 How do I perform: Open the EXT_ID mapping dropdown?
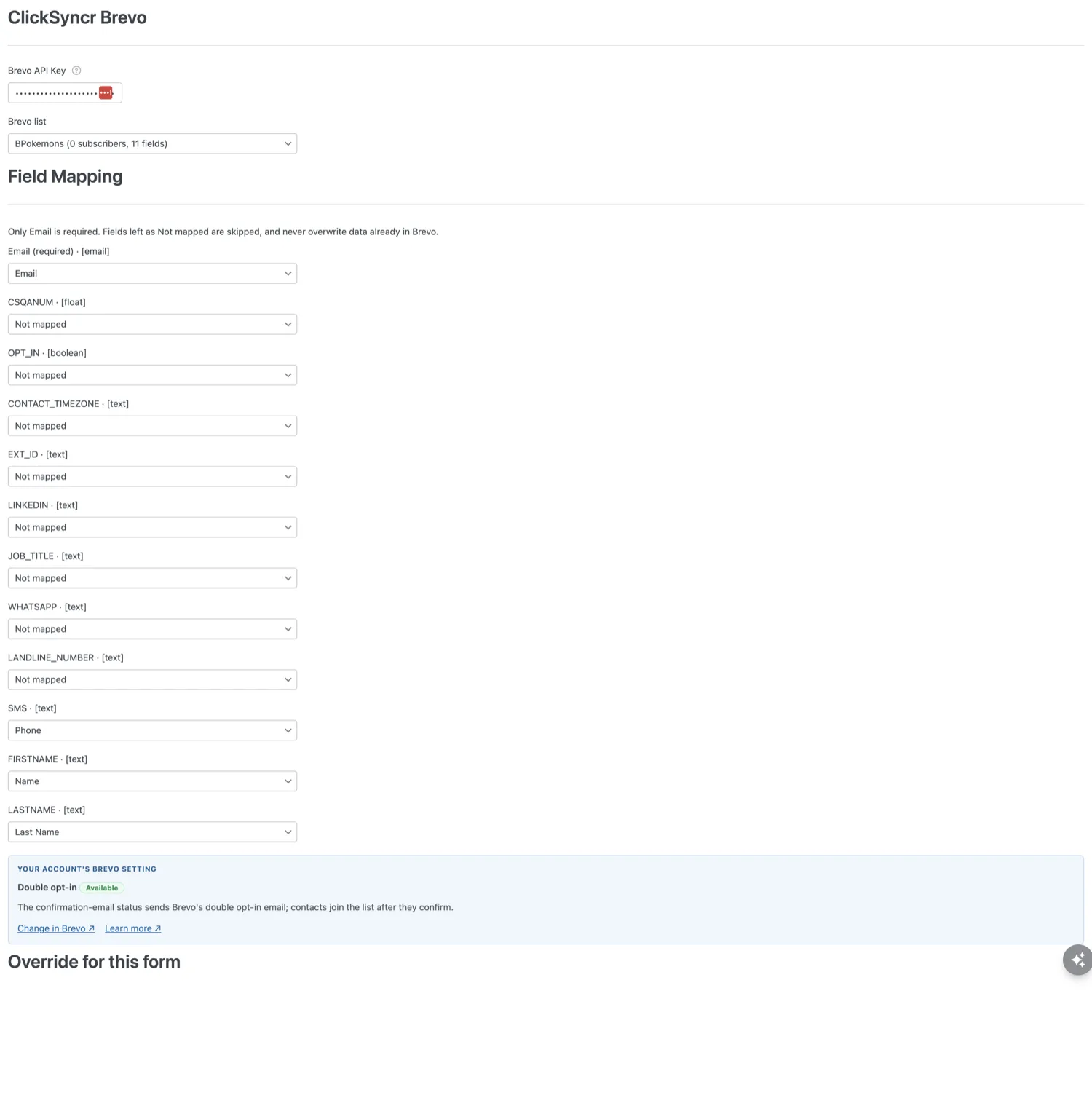[152, 476]
